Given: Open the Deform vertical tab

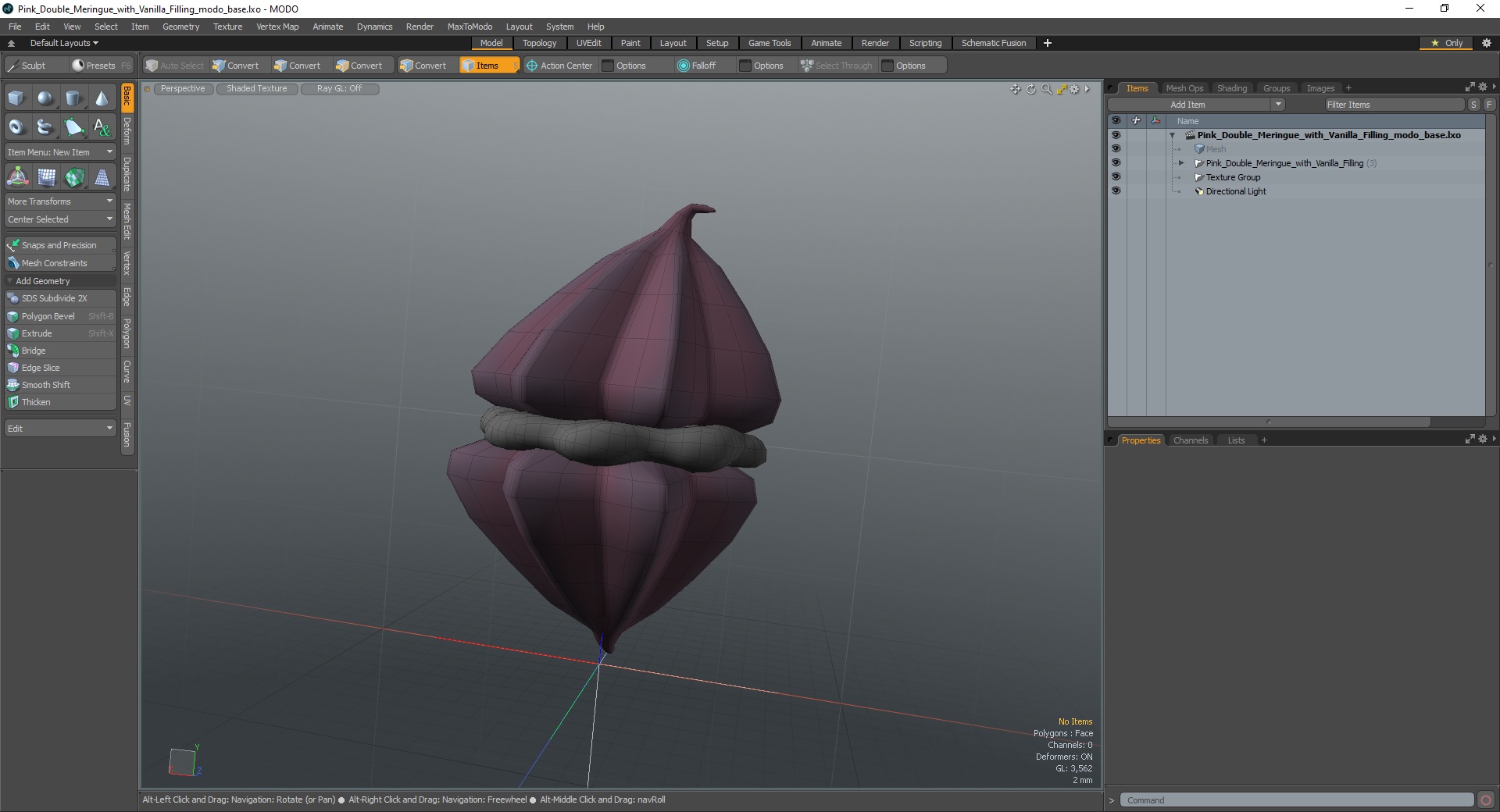Looking at the screenshot, I should point(127,132).
